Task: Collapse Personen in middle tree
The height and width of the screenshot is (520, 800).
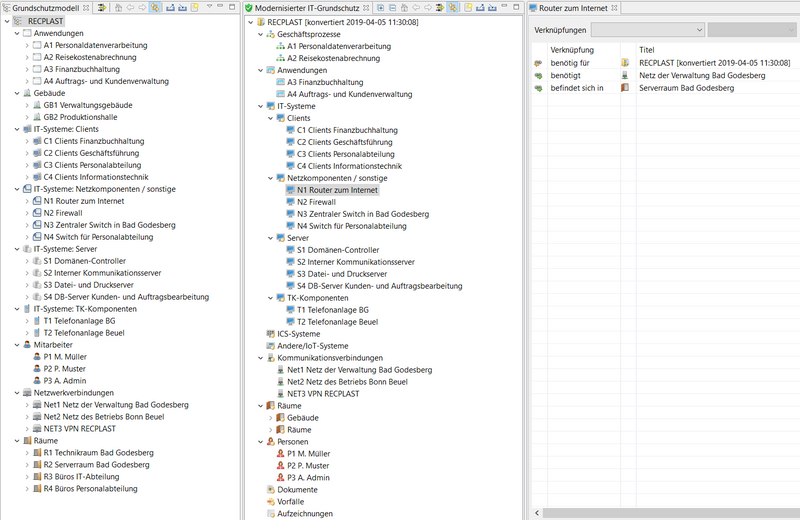Action: (x=260, y=441)
